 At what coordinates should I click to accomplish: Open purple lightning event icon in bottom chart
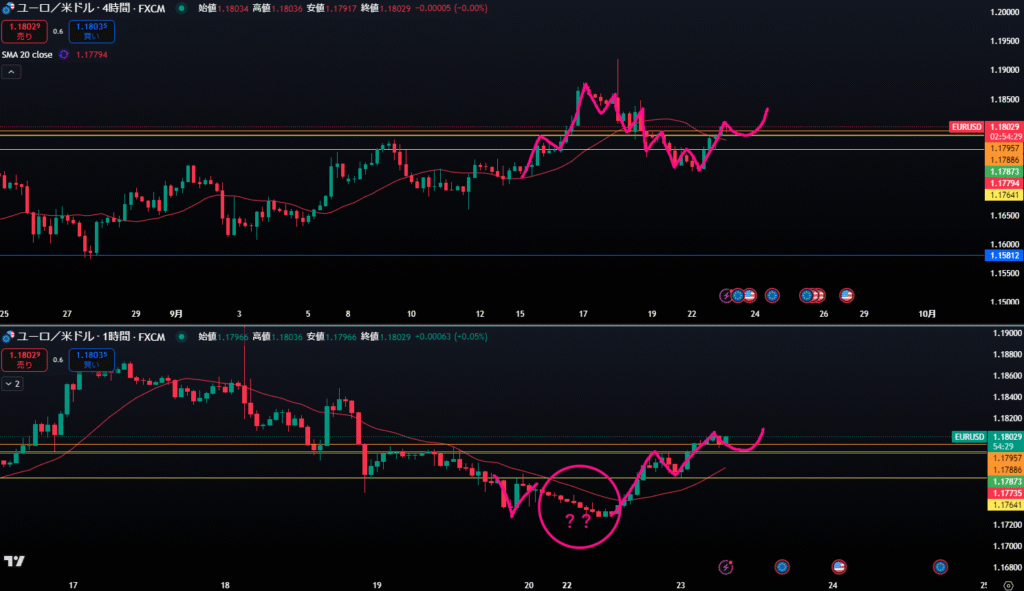[x=726, y=567]
